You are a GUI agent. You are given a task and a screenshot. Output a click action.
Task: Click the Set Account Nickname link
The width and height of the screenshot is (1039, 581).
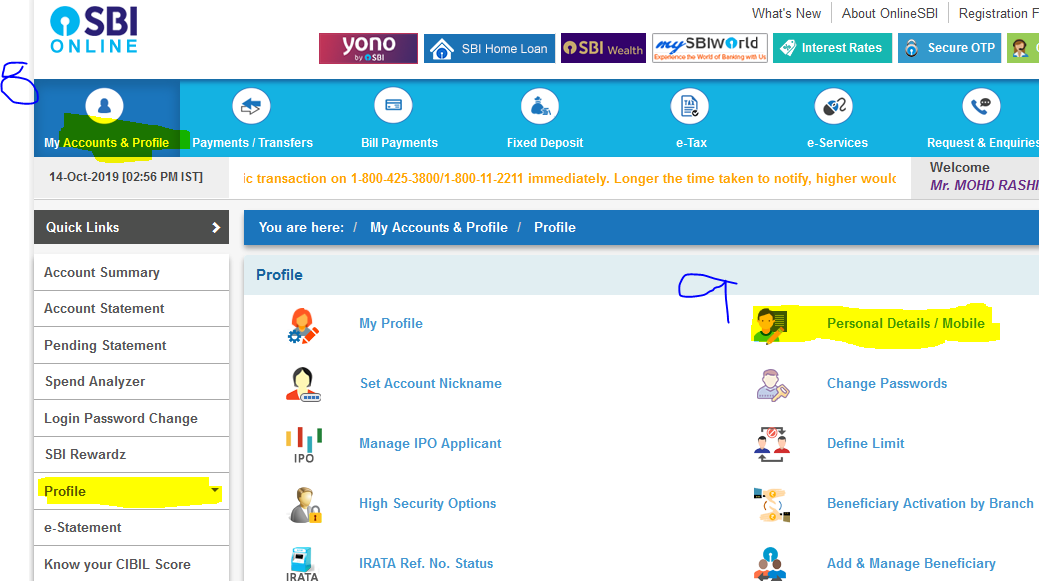[431, 384]
